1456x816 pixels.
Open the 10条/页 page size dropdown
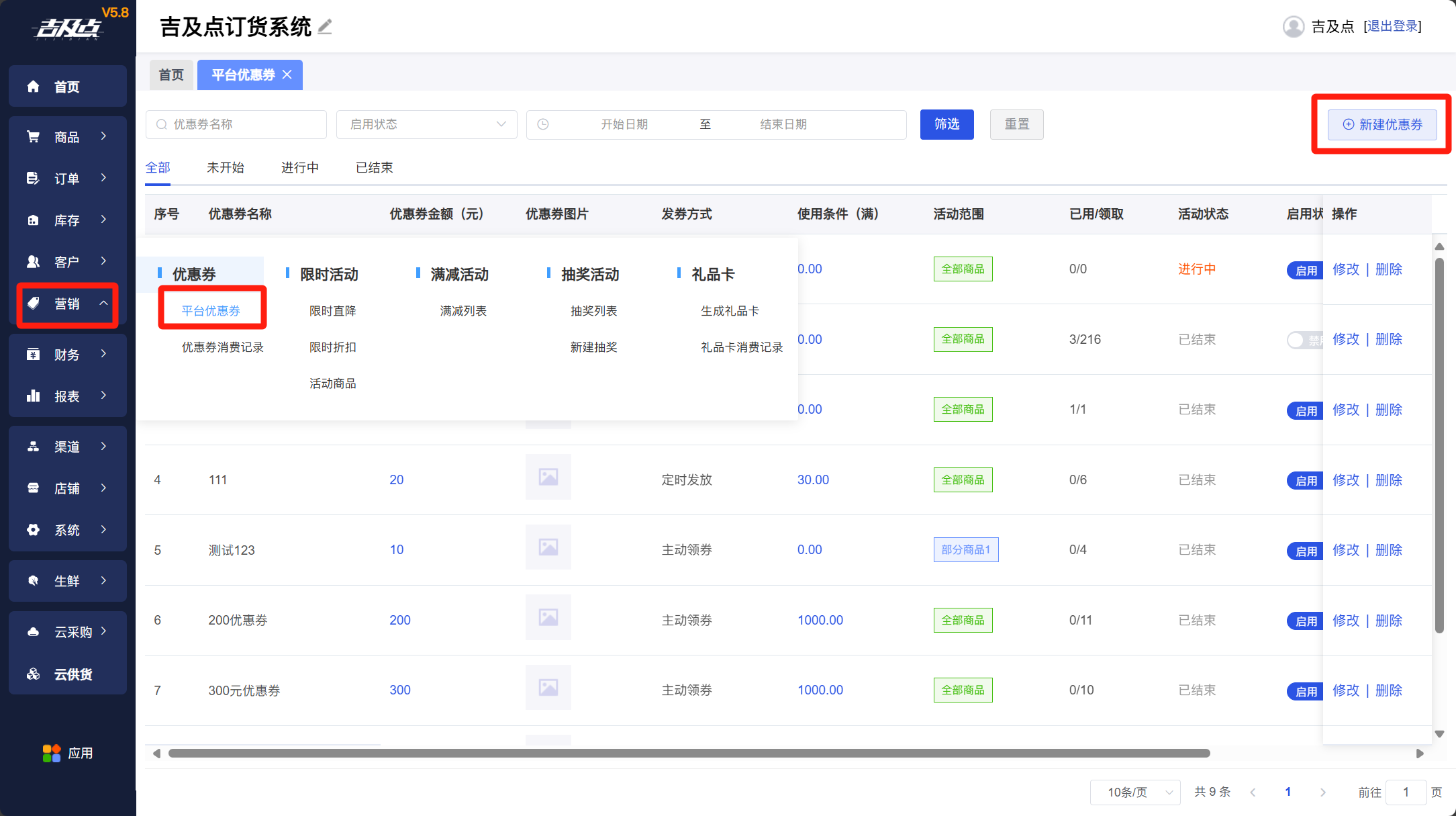[x=1135, y=792]
